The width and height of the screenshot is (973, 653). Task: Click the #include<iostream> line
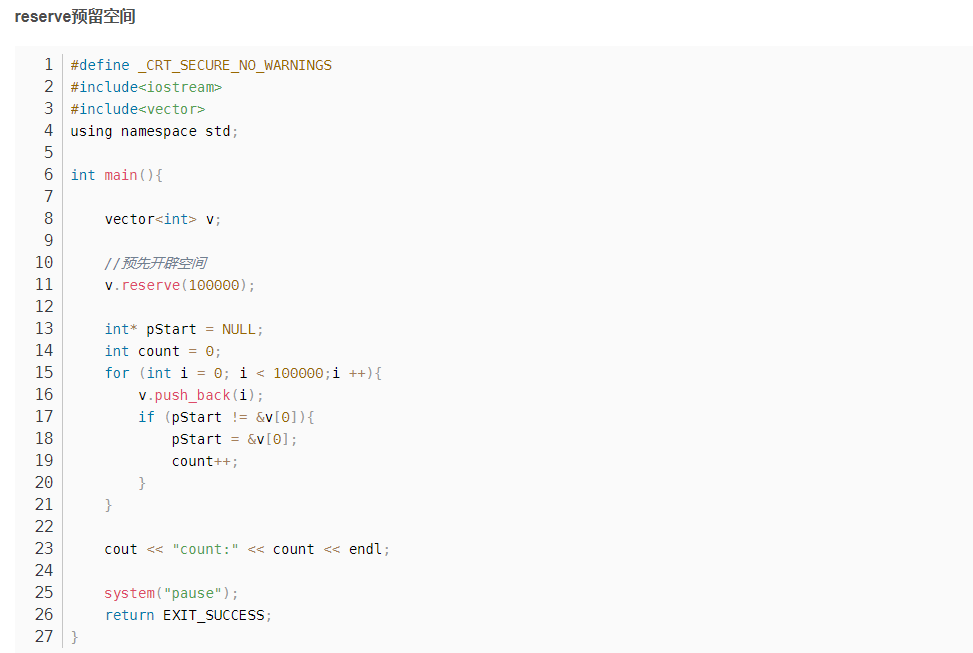[146, 87]
